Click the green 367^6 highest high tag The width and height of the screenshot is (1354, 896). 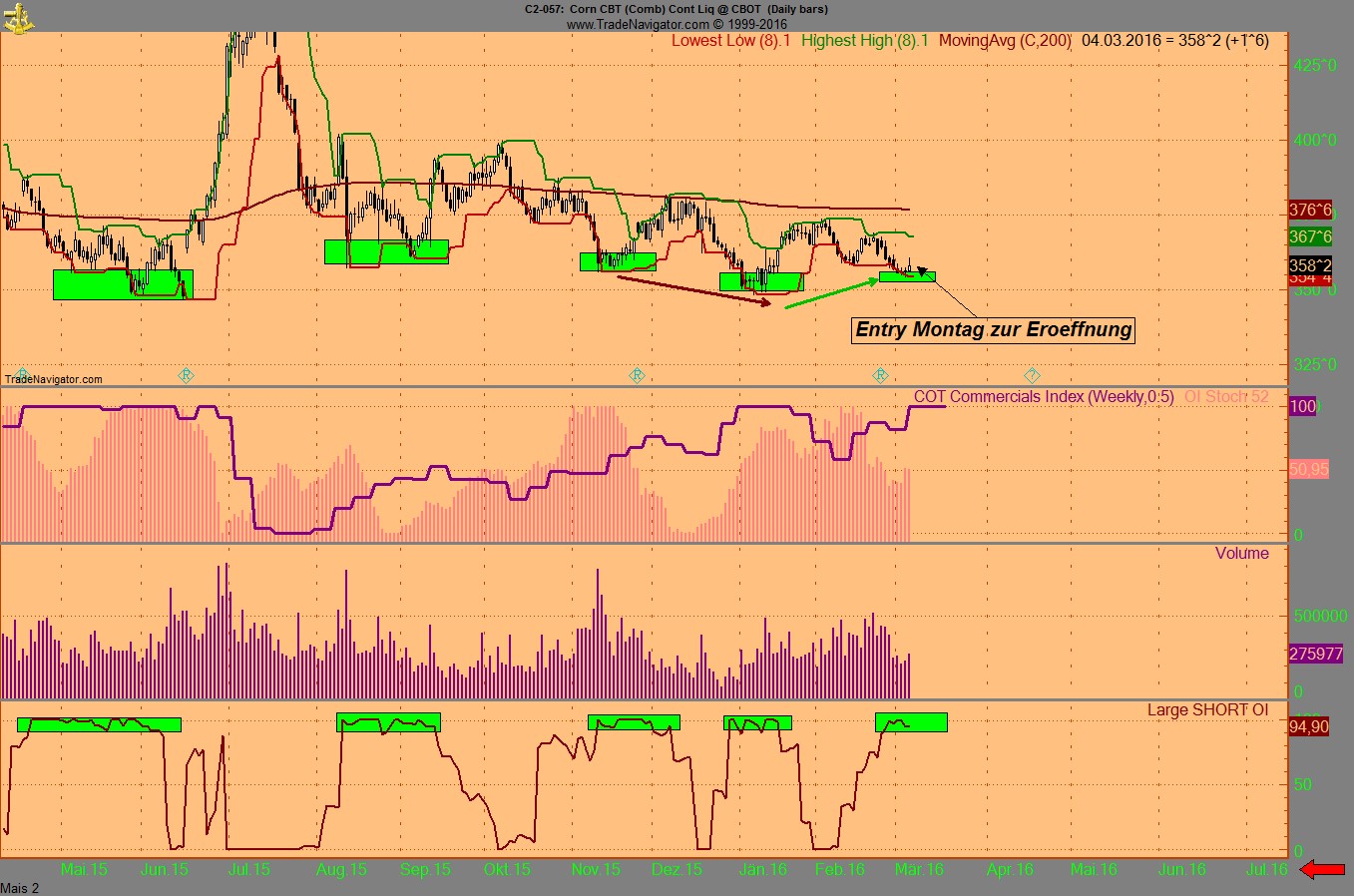[x=1310, y=236]
